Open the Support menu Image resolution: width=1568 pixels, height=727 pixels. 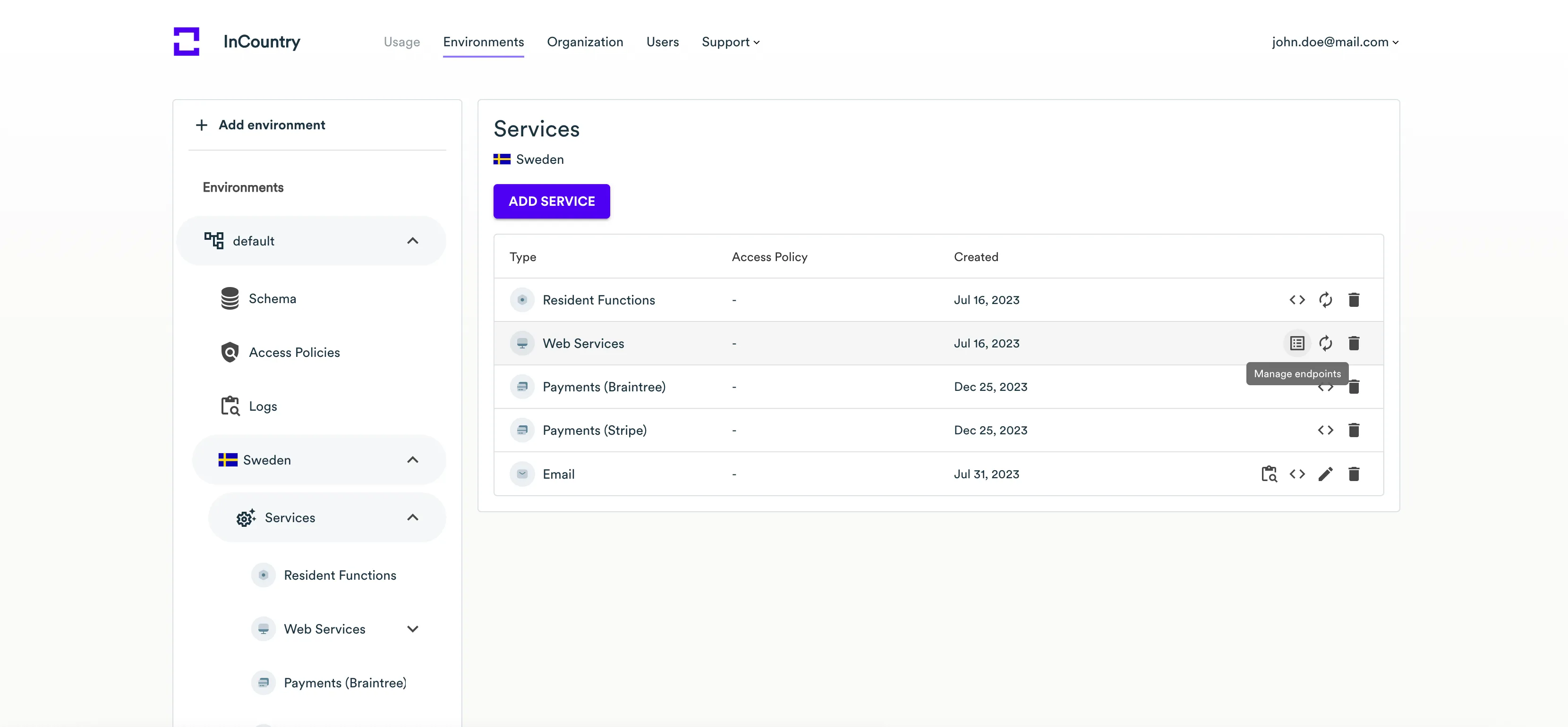[x=730, y=42]
